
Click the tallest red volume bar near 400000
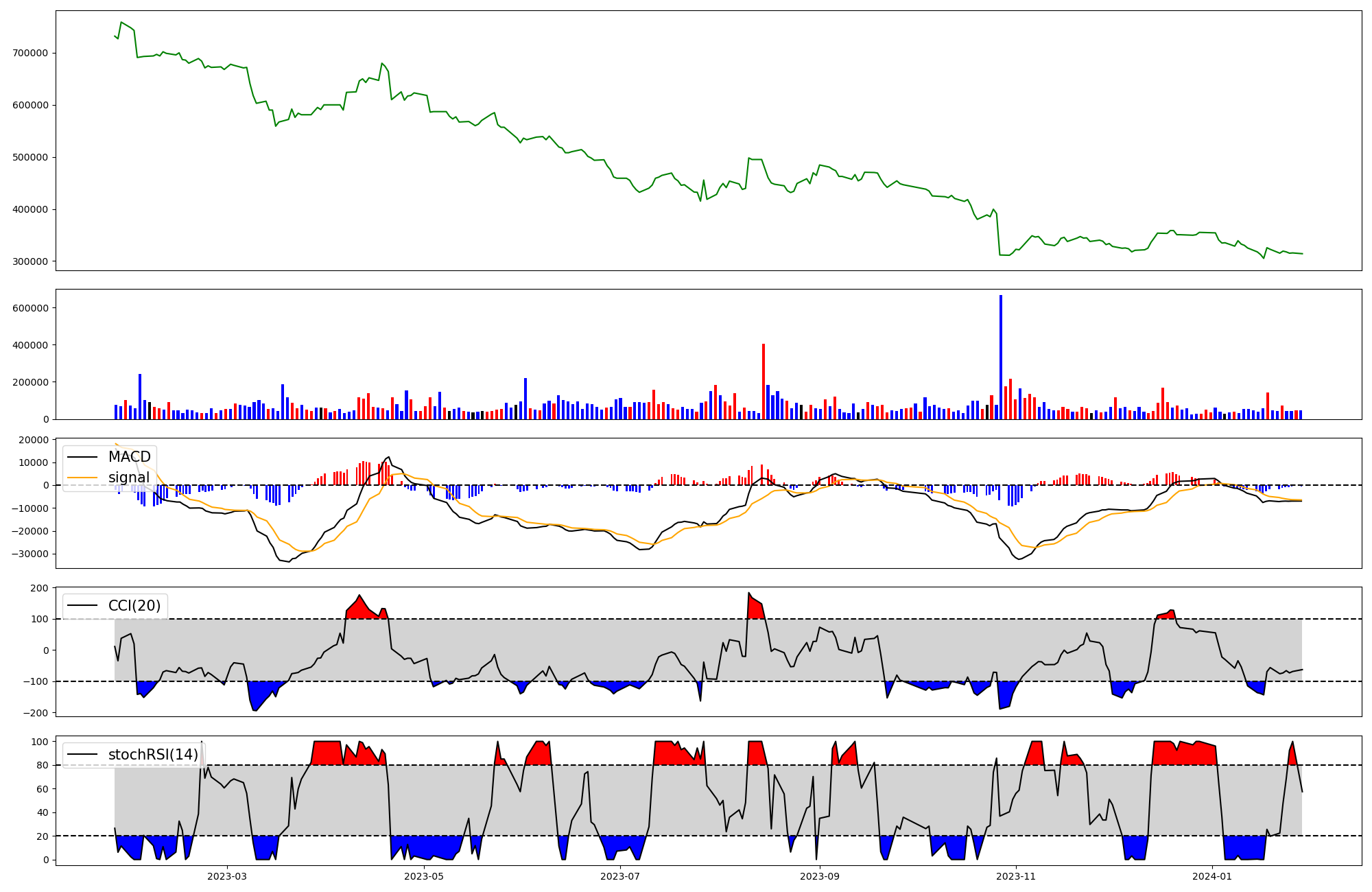tap(764, 381)
